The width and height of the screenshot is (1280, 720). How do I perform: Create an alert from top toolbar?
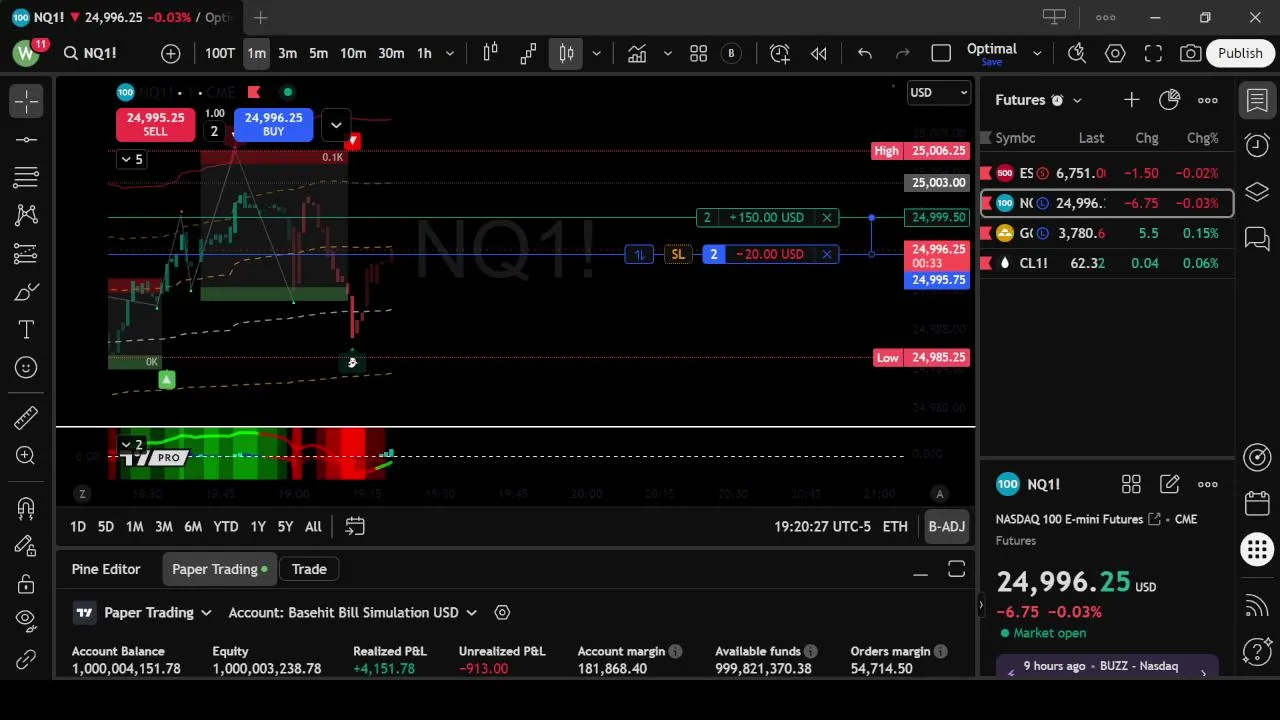(780, 53)
